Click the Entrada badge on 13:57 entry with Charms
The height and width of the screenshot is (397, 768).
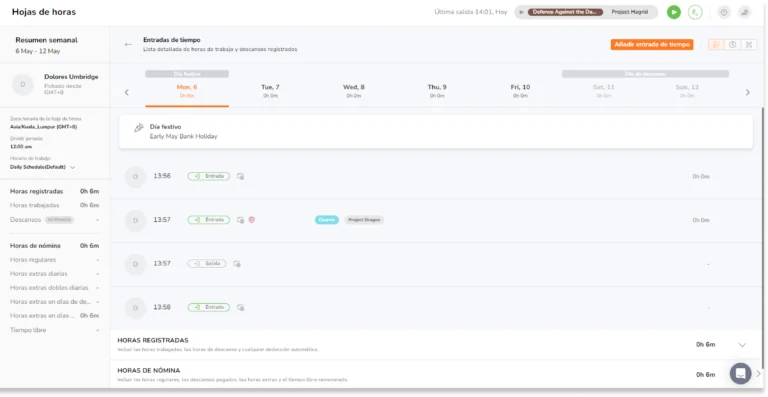click(208, 220)
